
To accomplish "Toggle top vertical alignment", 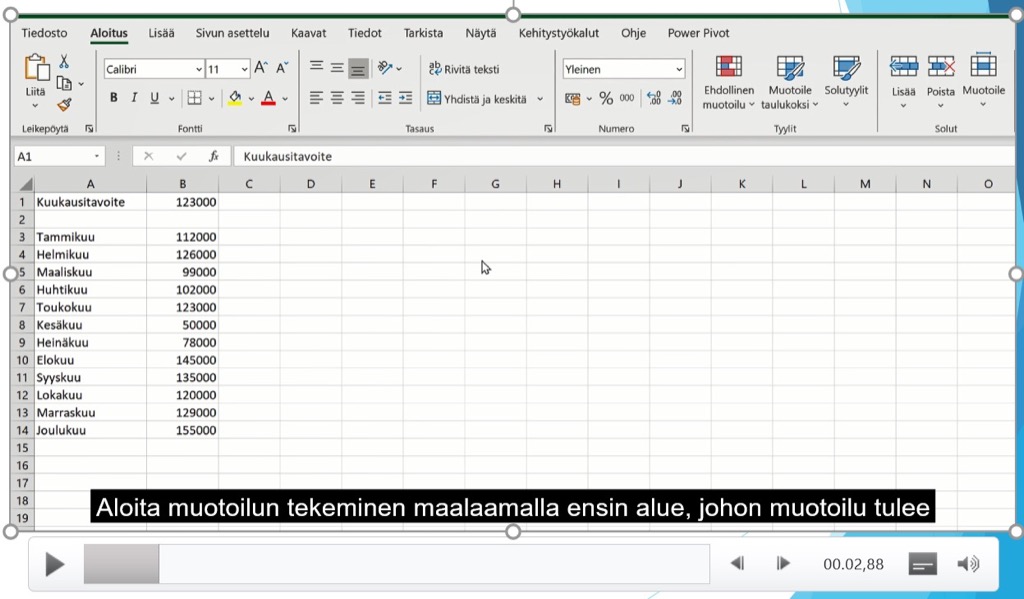I will click(317, 67).
